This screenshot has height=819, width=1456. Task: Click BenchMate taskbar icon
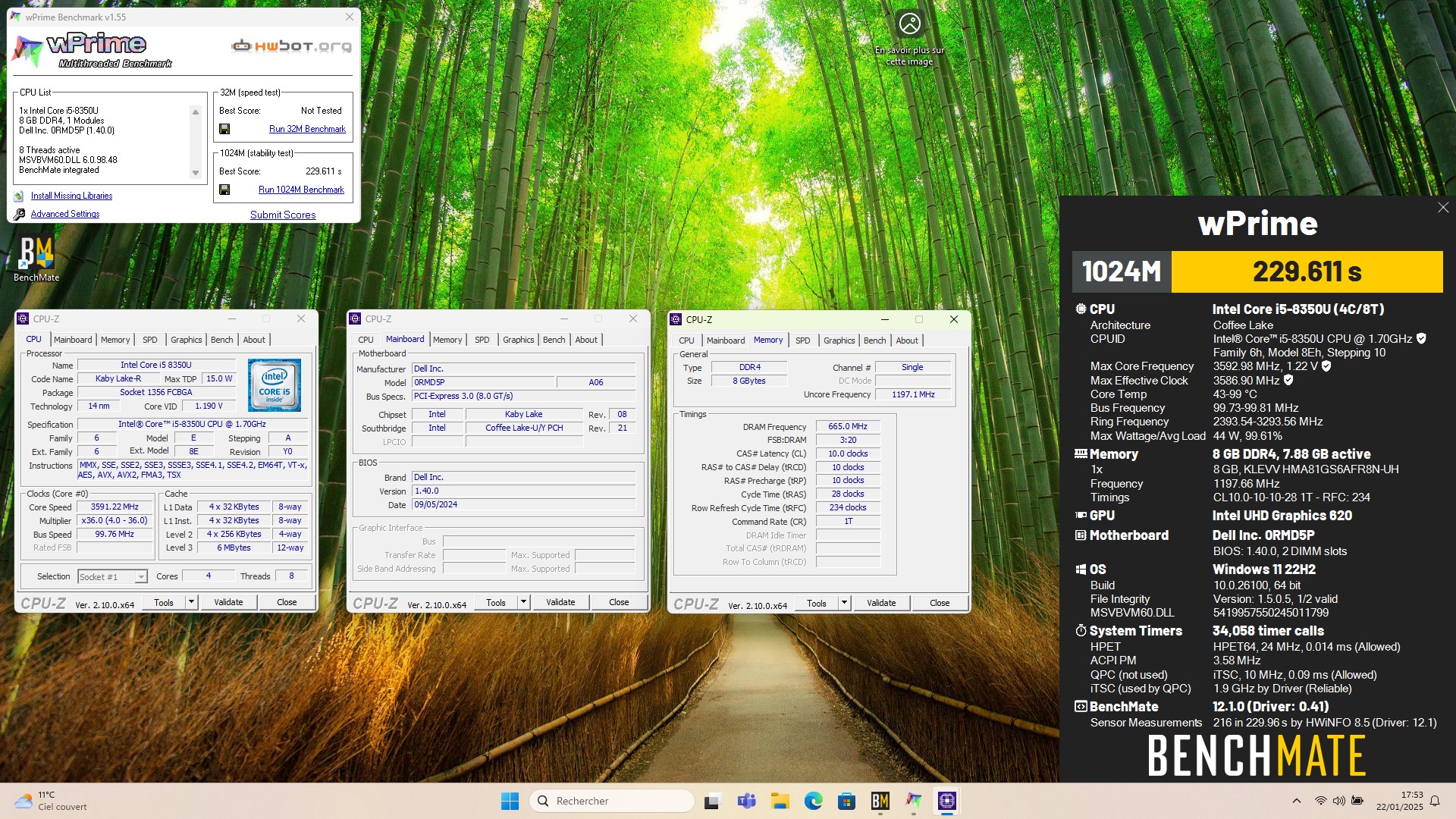880,801
